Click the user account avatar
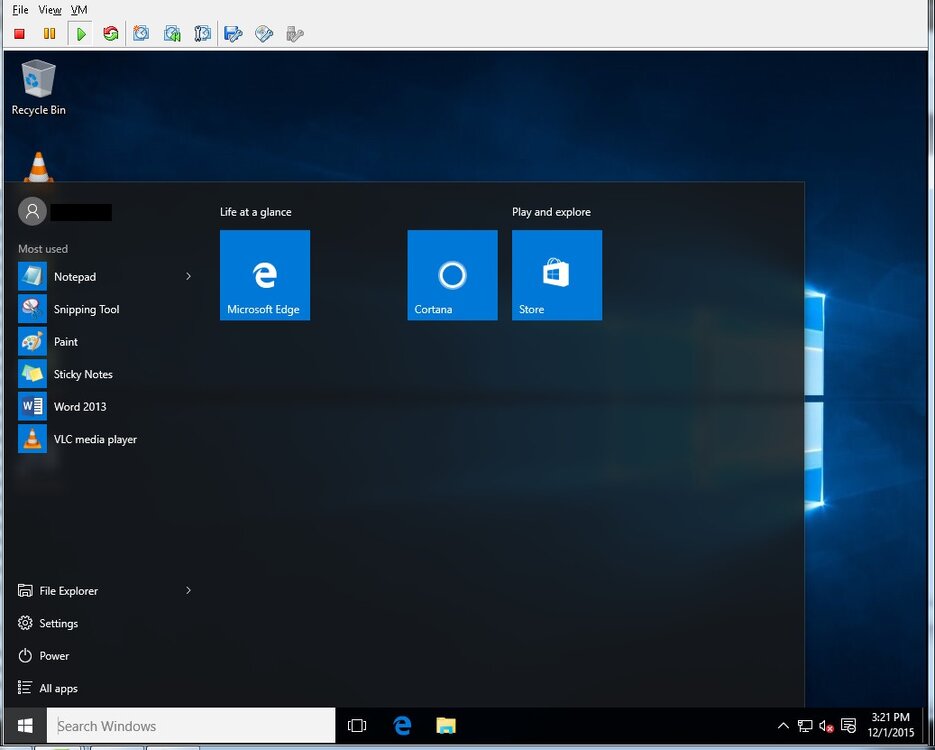Viewport: 935px width, 750px height. click(32, 211)
